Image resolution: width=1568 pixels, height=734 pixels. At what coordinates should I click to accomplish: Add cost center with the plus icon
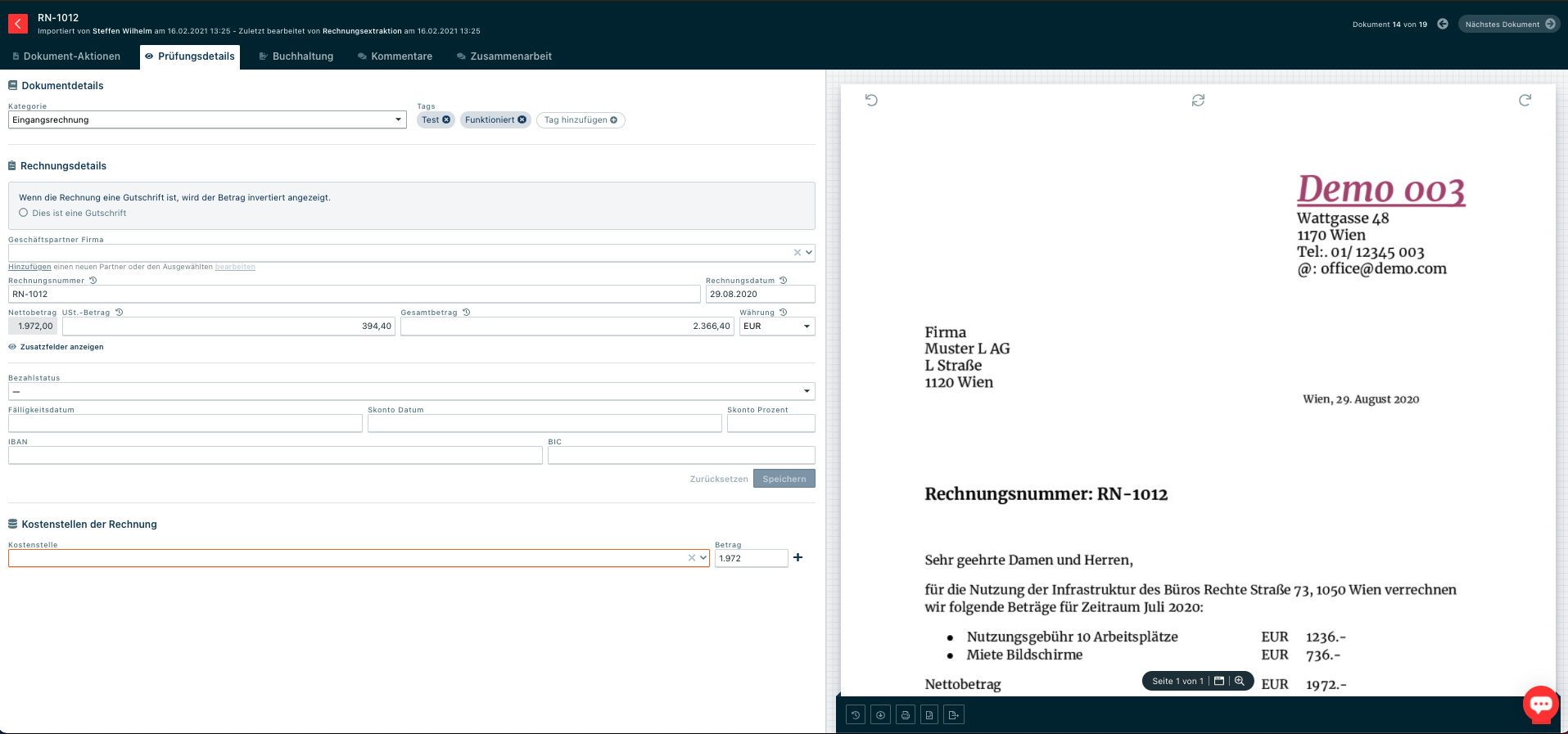click(798, 557)
